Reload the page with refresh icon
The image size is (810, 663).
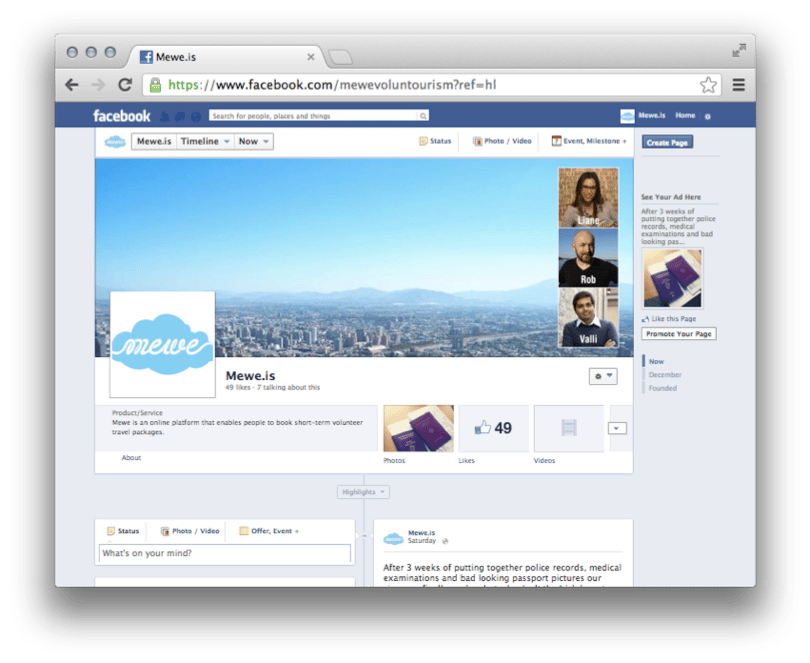[x=125, y=85]
